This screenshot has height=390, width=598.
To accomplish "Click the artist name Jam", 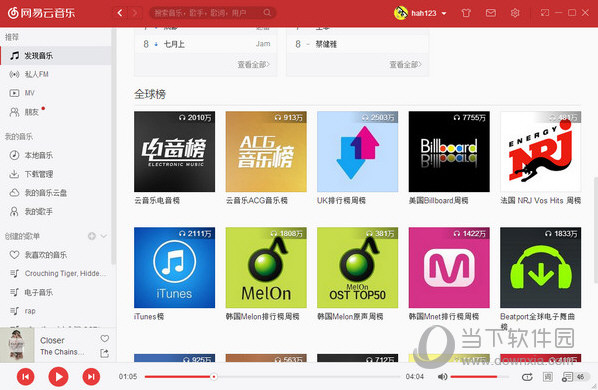I will coord(263,44).
